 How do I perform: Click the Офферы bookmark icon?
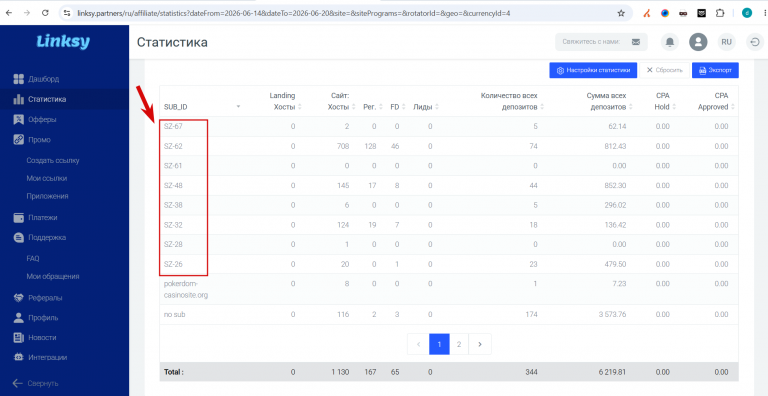(x=19, y=120)
